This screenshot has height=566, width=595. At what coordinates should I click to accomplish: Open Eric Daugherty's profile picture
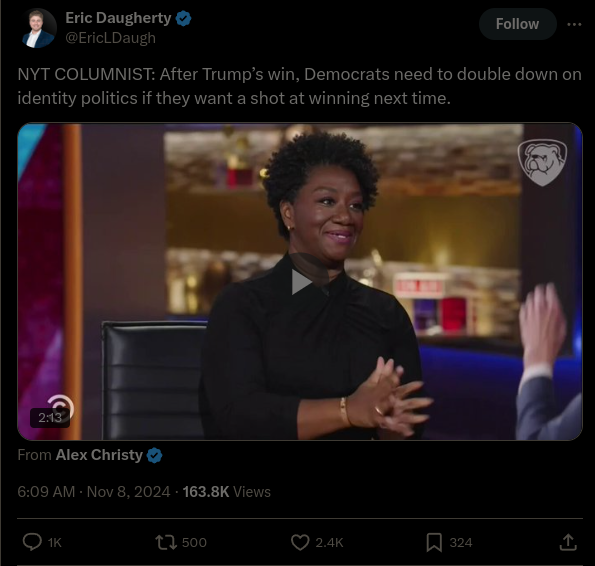38,28
